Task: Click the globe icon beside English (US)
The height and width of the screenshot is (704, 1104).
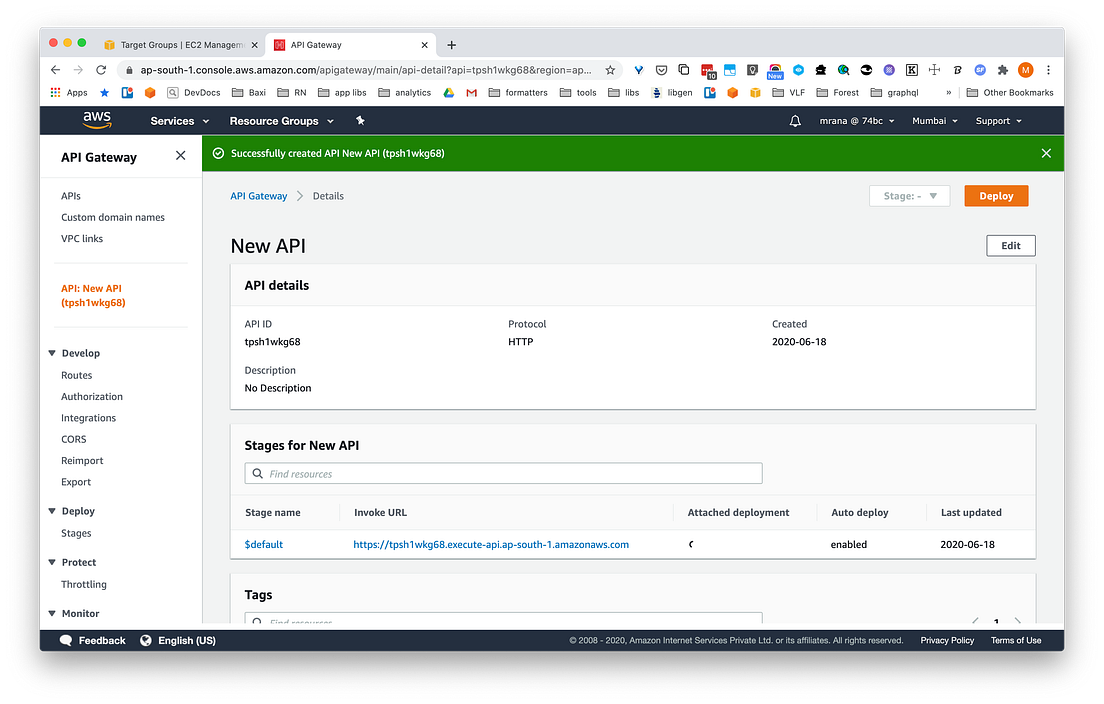Action: click(x=149, y=640)
